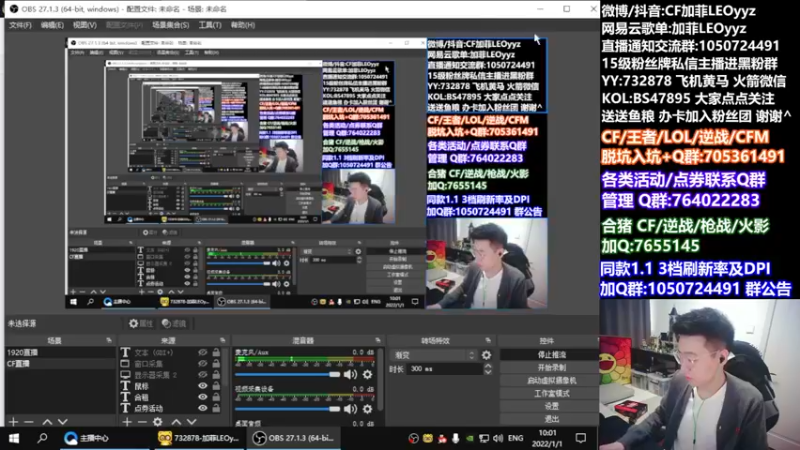The image size is (800, 450).
Task: Open source 滤镜 filters button
Action: [x=173, y=323]
